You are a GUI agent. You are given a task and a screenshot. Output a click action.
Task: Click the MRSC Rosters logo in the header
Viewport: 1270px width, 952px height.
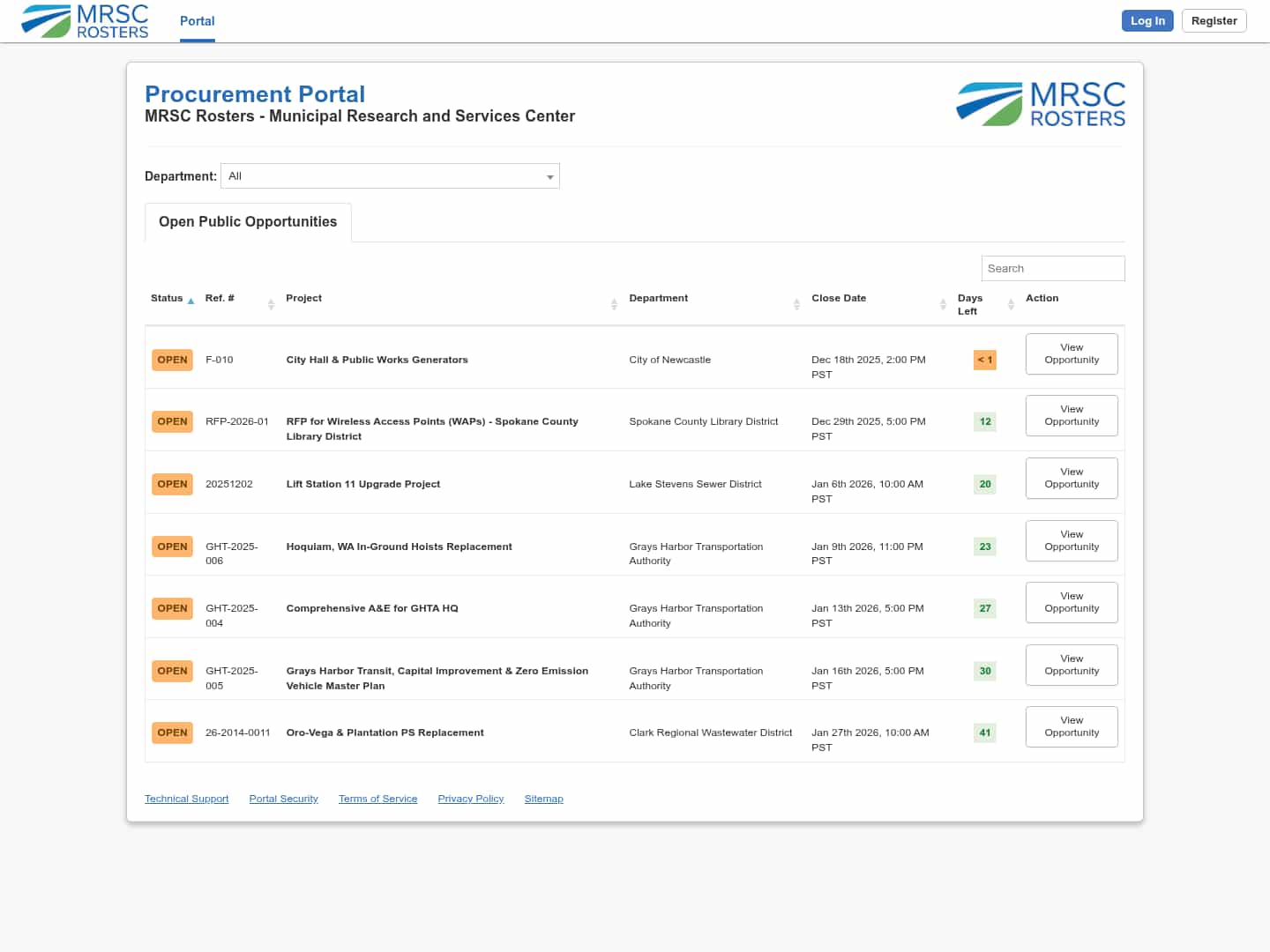click(85, 21)
